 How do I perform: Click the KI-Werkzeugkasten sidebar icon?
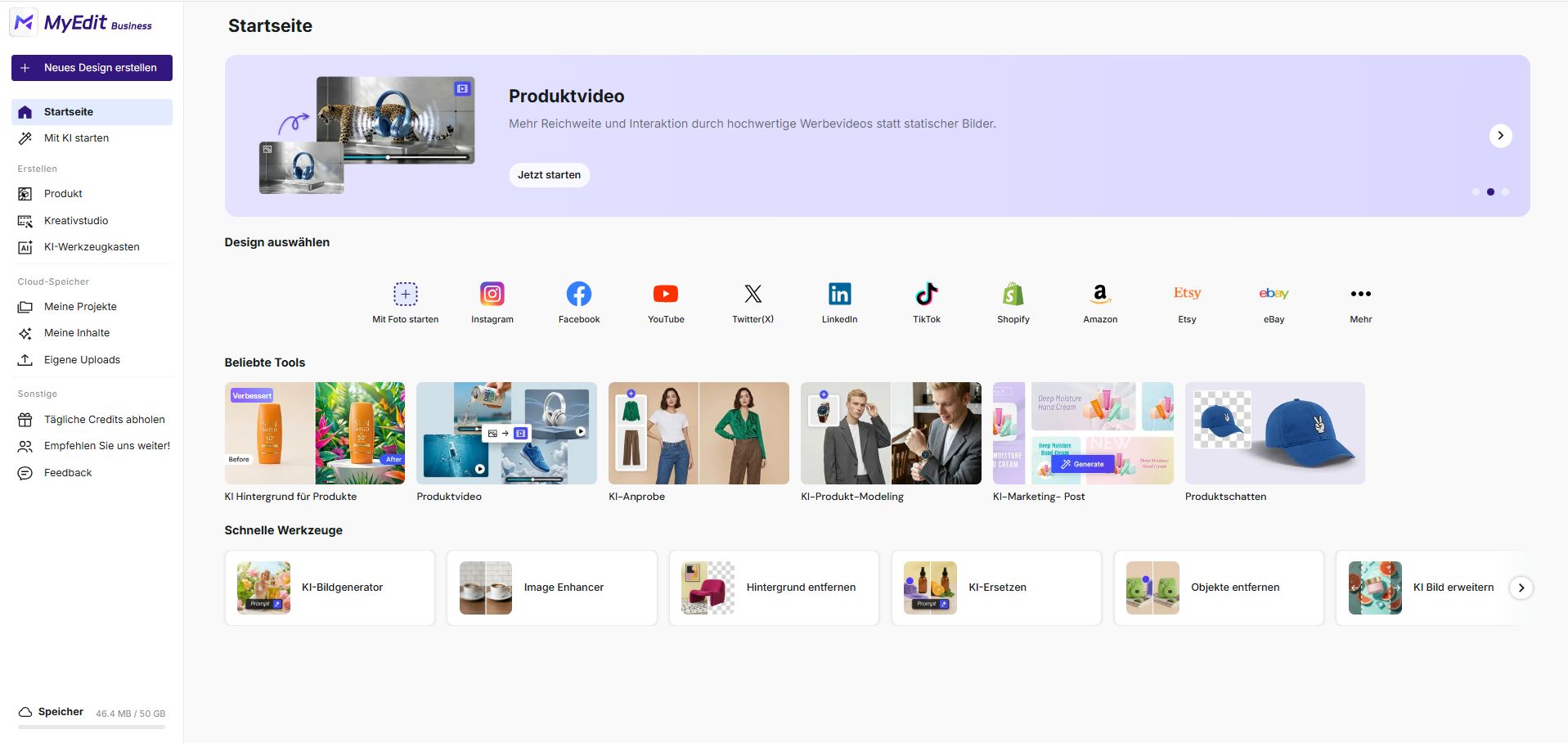(25, 247)
